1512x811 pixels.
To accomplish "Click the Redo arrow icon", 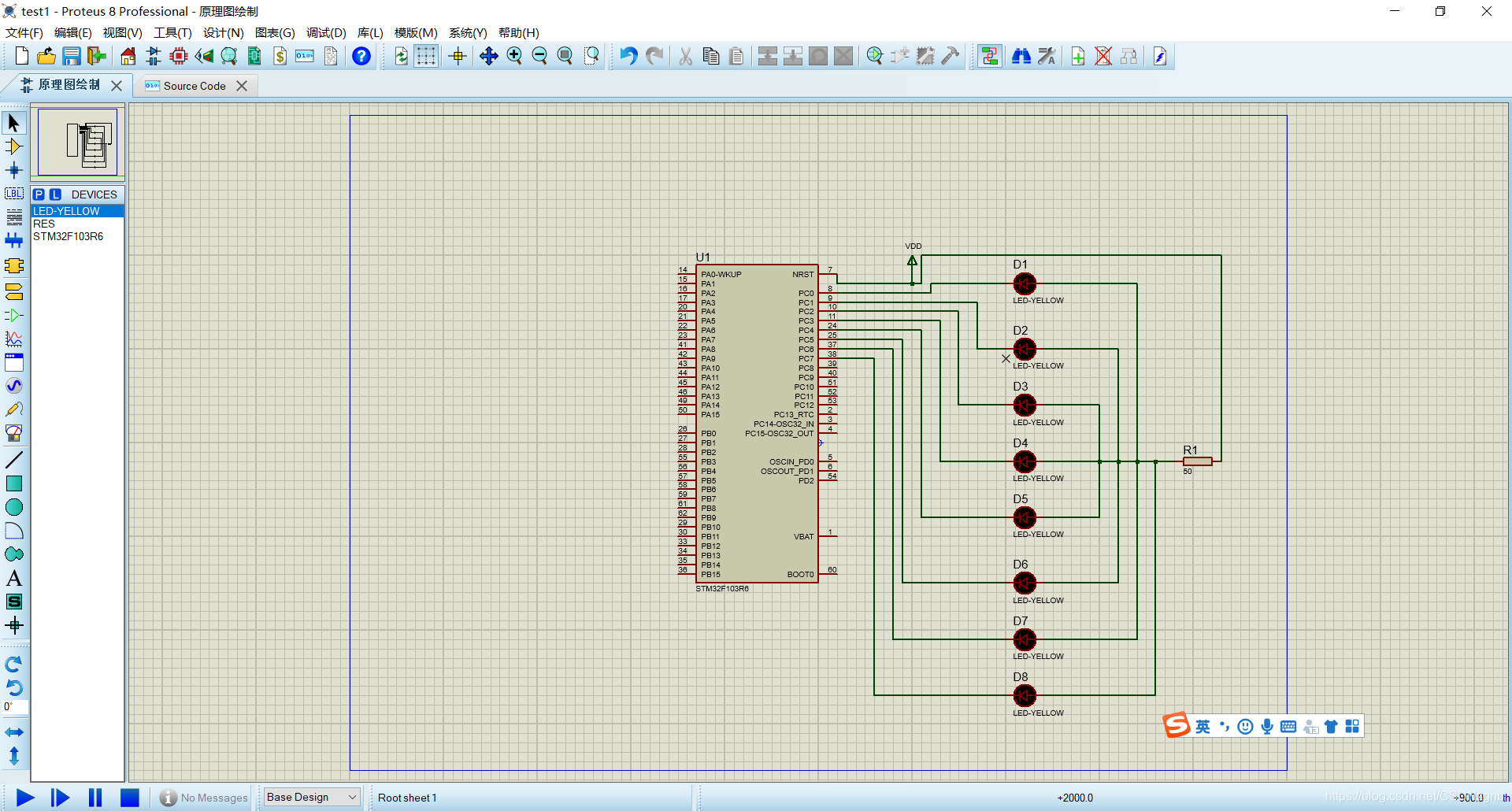I will [x=654, y=56].
